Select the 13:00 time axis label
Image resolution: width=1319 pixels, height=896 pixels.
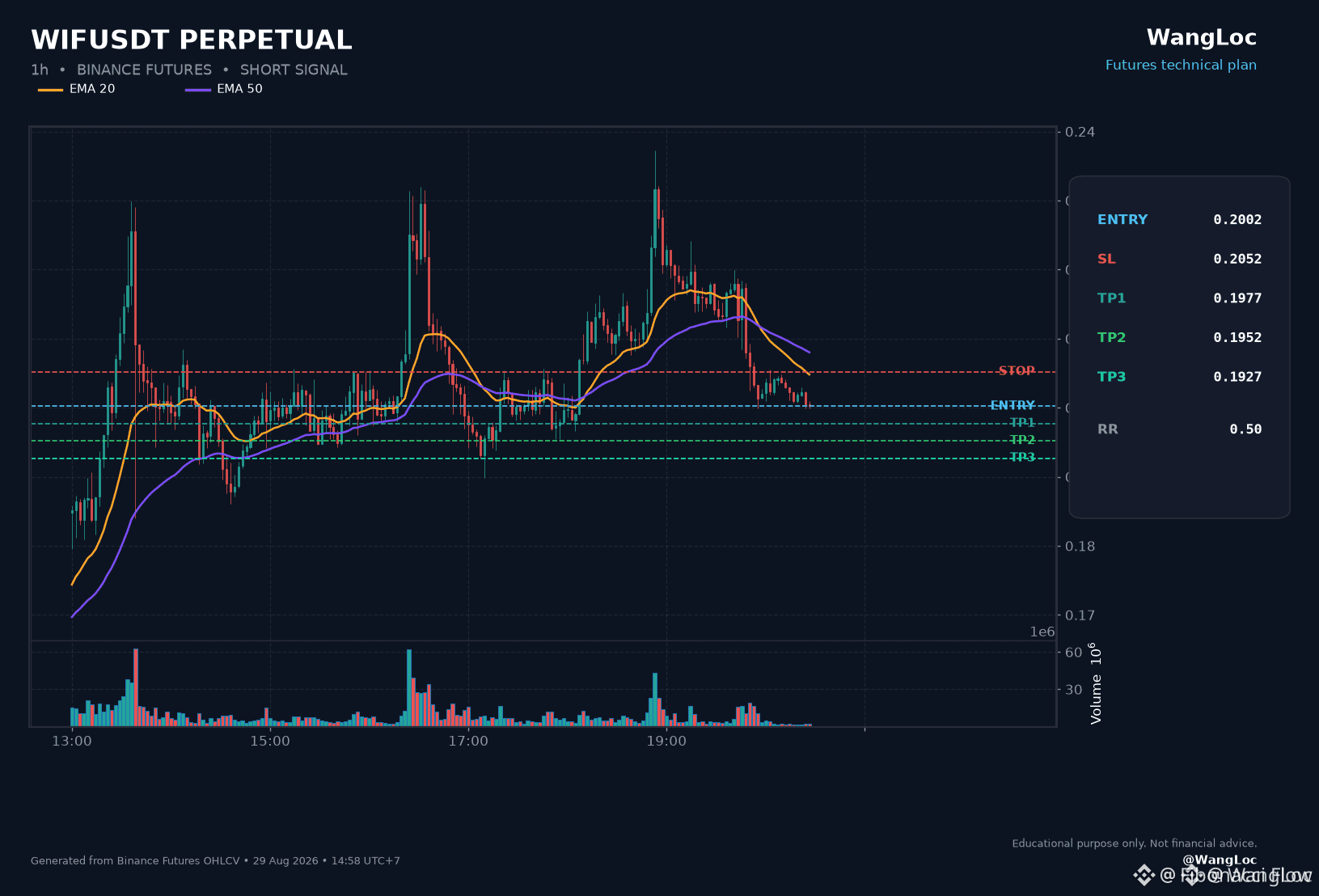[x=72, y=742]
